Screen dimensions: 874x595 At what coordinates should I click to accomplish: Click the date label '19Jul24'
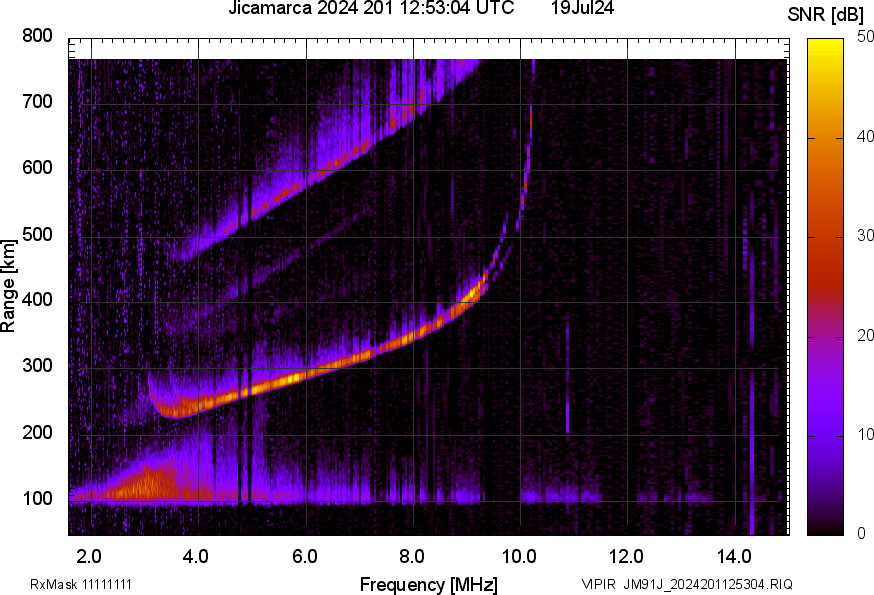(x=582, y=8)
